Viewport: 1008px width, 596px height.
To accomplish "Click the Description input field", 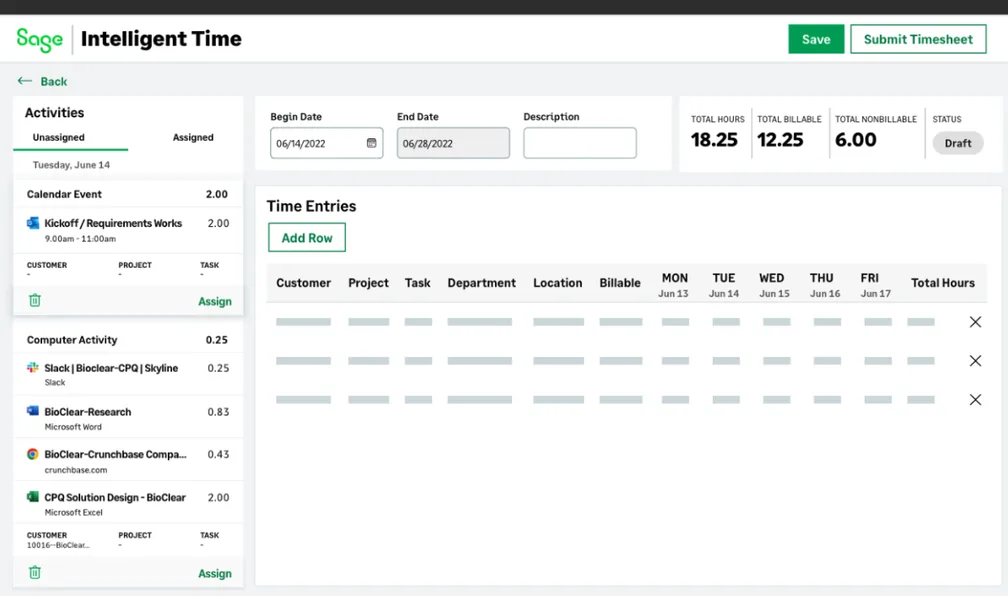I will pyautogui.click(x=580, y=143).
